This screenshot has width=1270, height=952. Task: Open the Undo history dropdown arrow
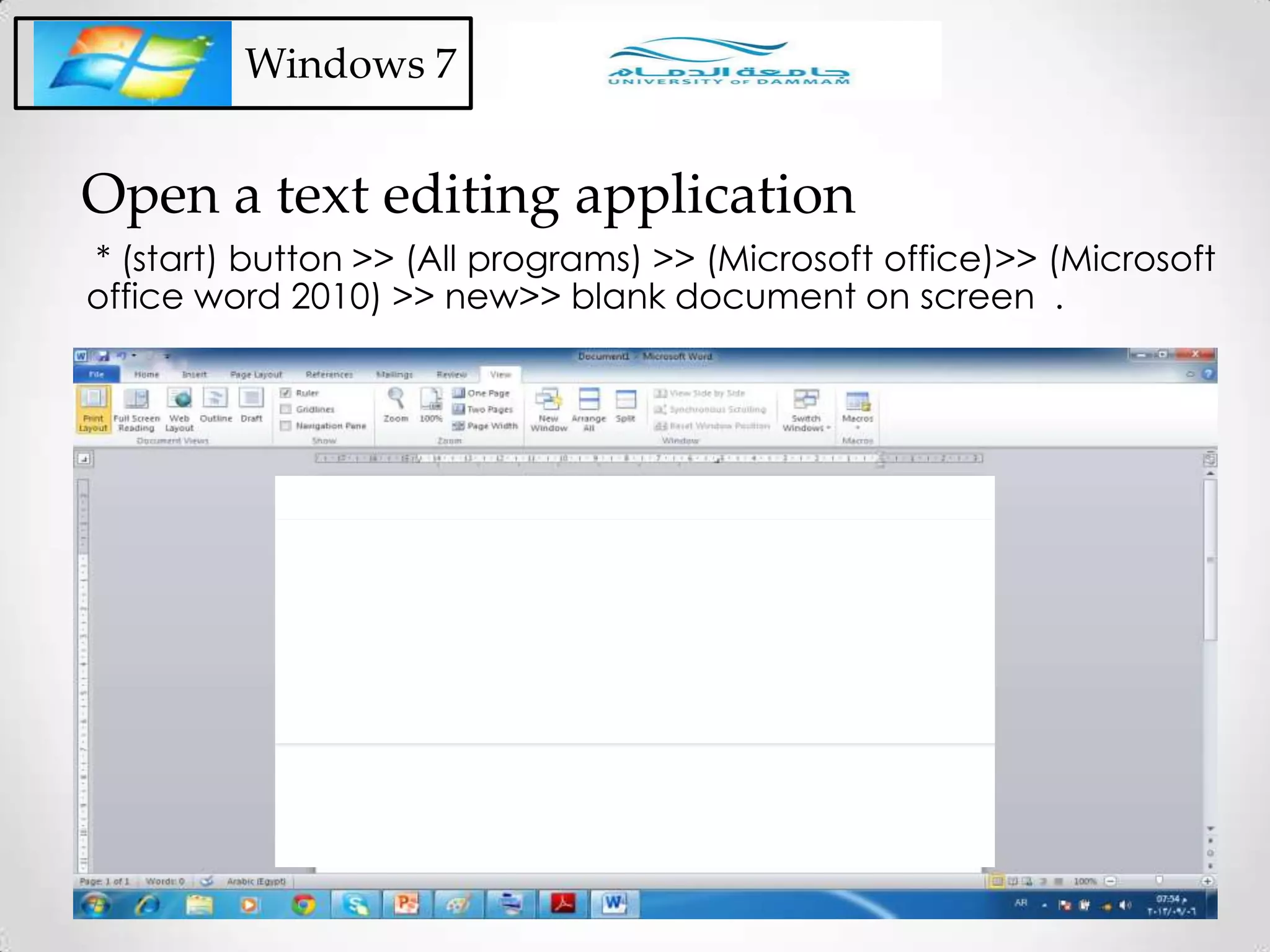(x=133, y=356)
